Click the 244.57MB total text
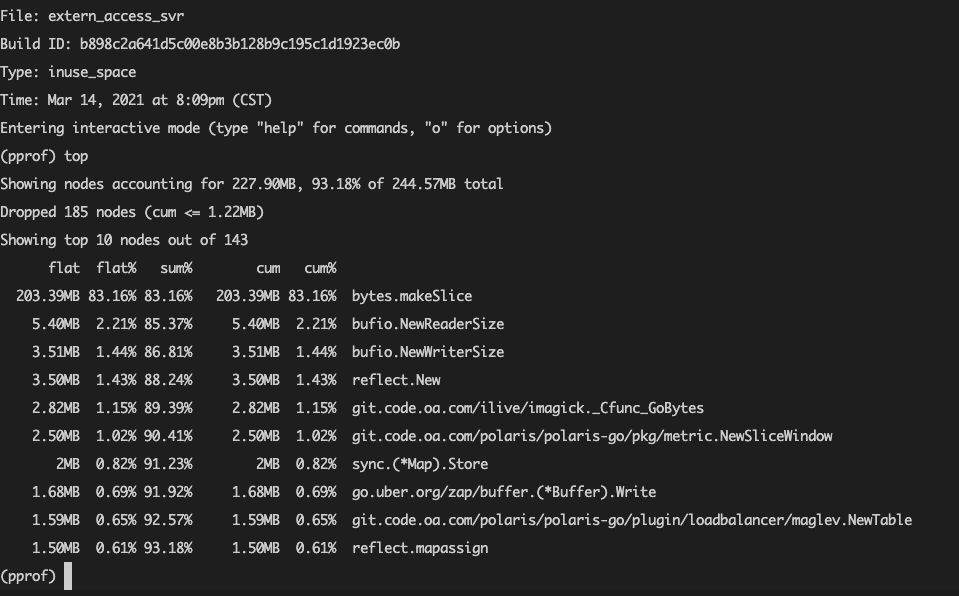This screenshot has width=959, height=596. tap(447, 184)
